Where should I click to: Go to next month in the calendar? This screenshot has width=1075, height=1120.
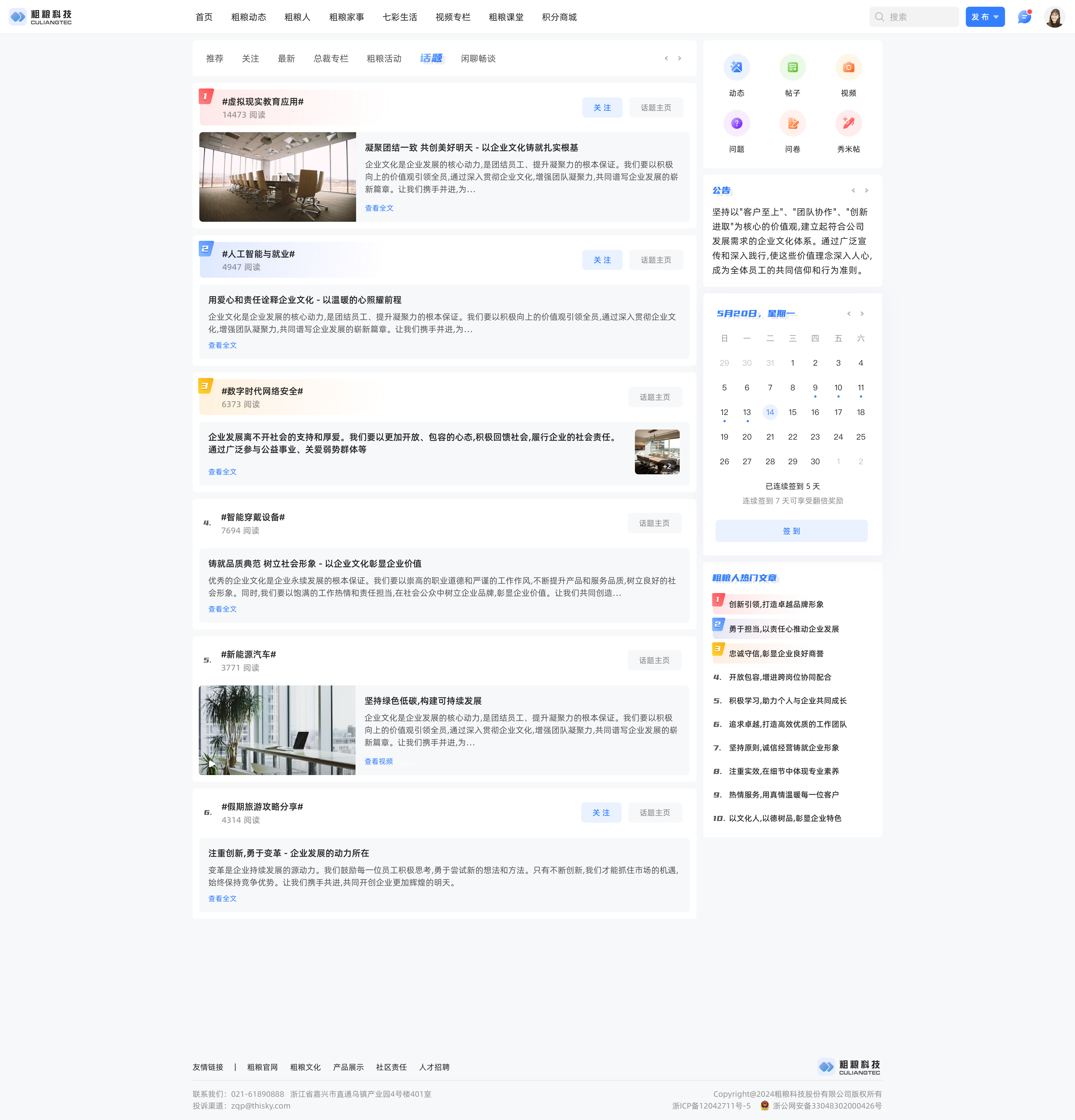tap(862, 314)
